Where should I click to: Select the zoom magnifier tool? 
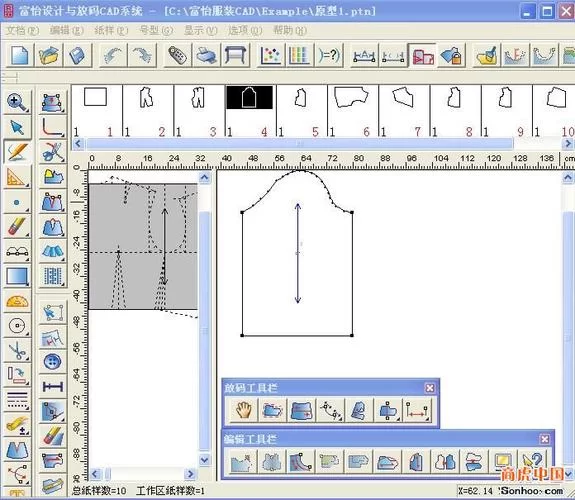click(17, 102)
